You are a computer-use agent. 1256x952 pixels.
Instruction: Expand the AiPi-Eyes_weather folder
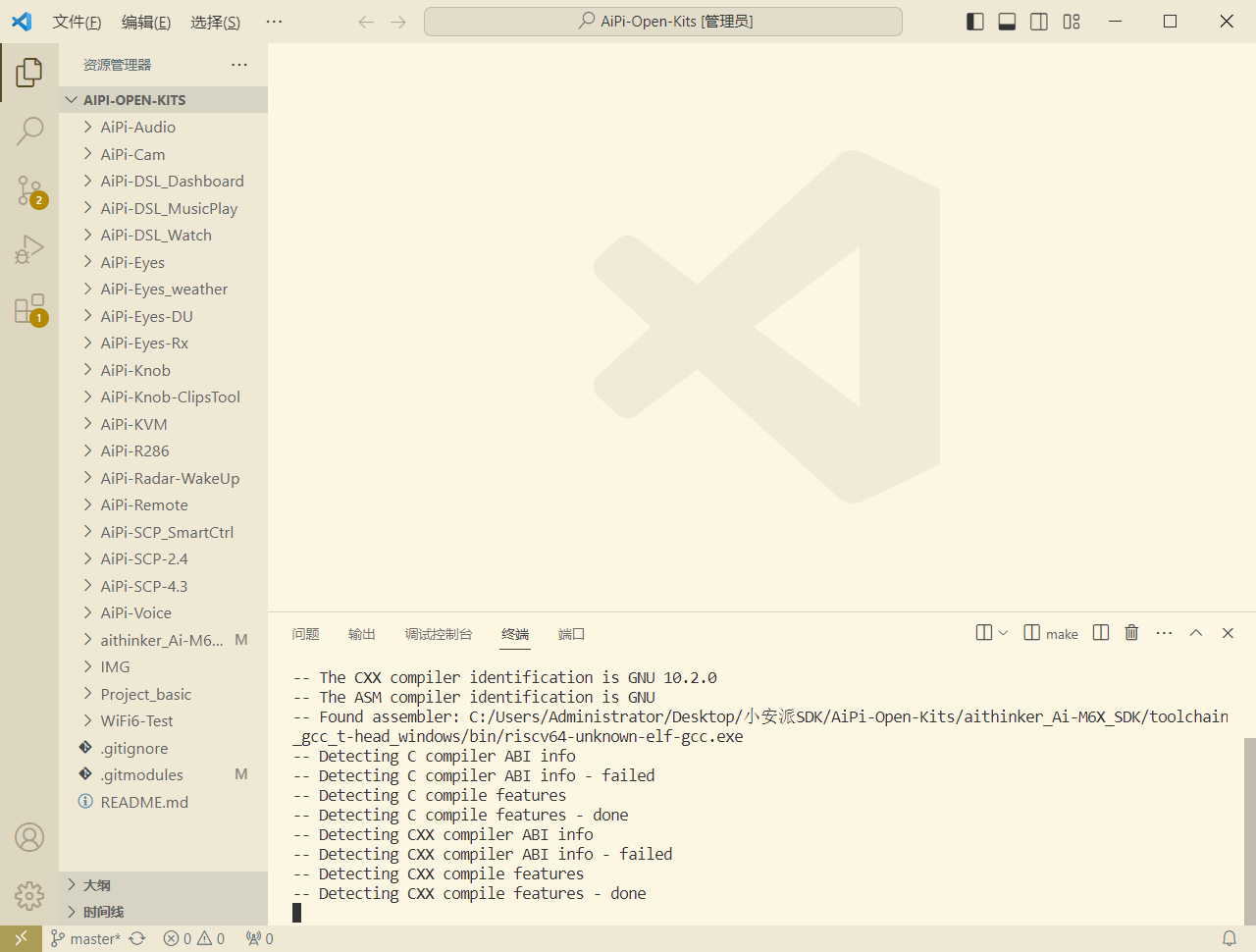(x=163, y=289)
